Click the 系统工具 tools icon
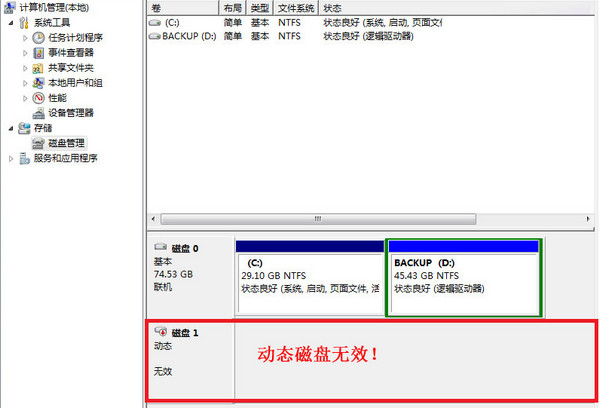The width and height of the screenshot is (600, 408). click(x=24, y=23)
